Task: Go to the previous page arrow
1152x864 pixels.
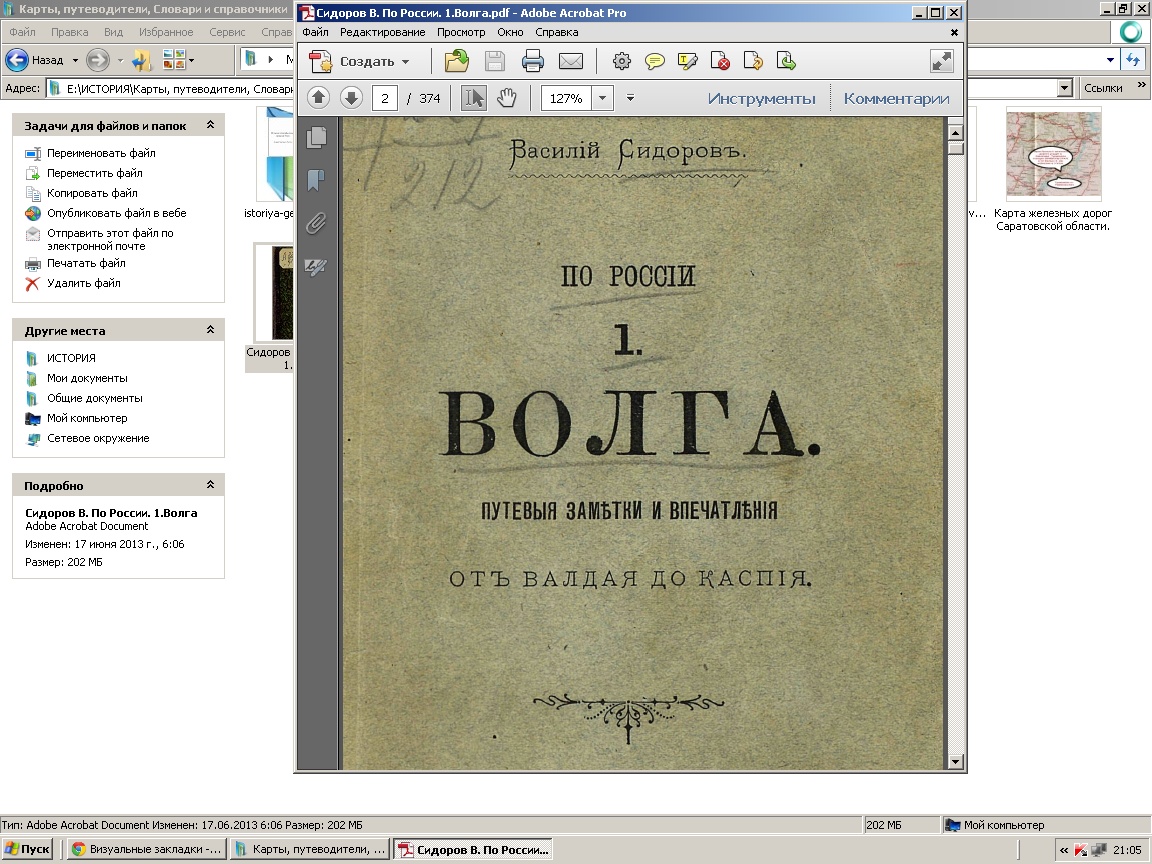Action: tap(318, 98)
